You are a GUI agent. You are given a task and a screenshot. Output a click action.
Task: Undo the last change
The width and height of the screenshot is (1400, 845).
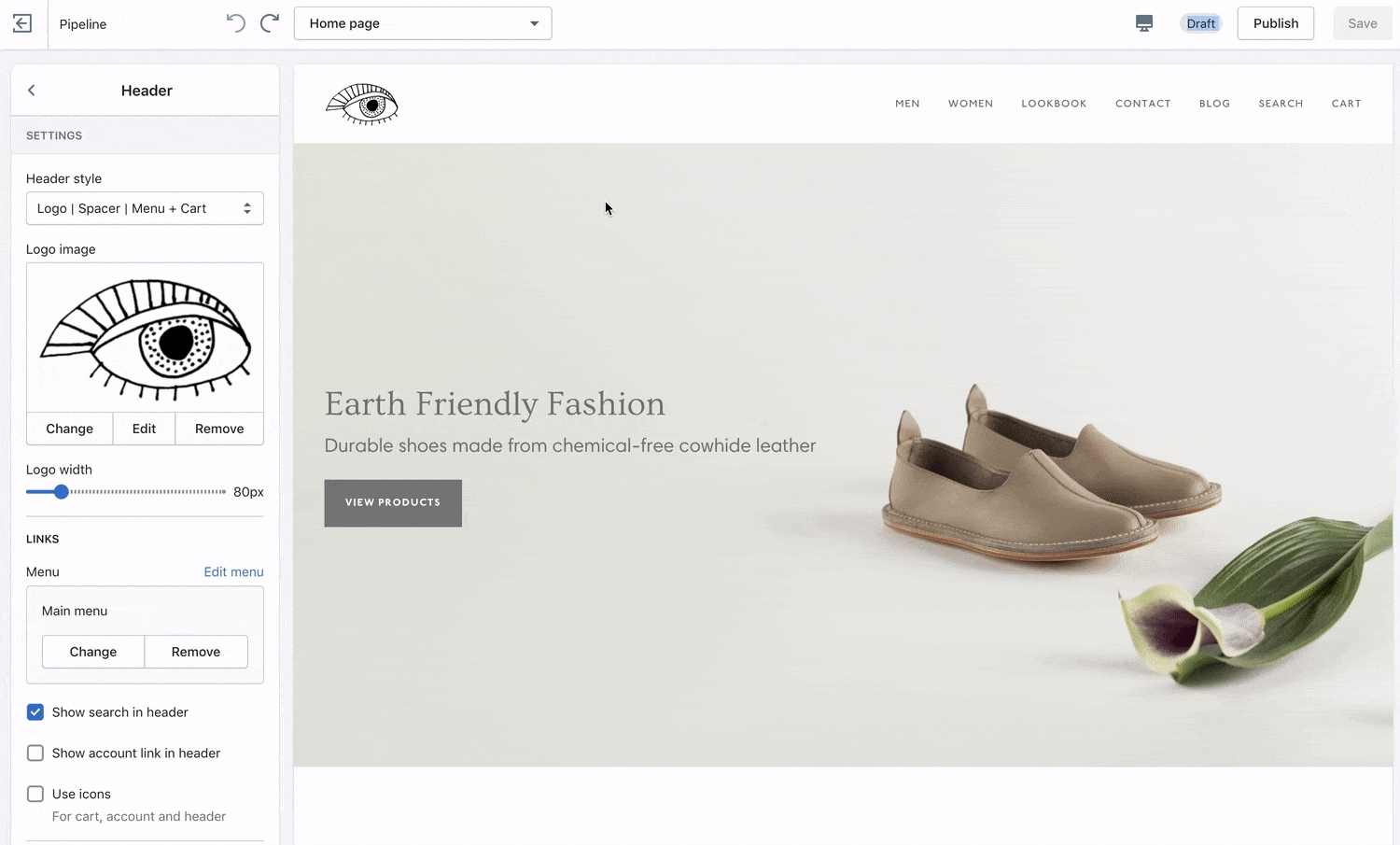pos(235,23)
